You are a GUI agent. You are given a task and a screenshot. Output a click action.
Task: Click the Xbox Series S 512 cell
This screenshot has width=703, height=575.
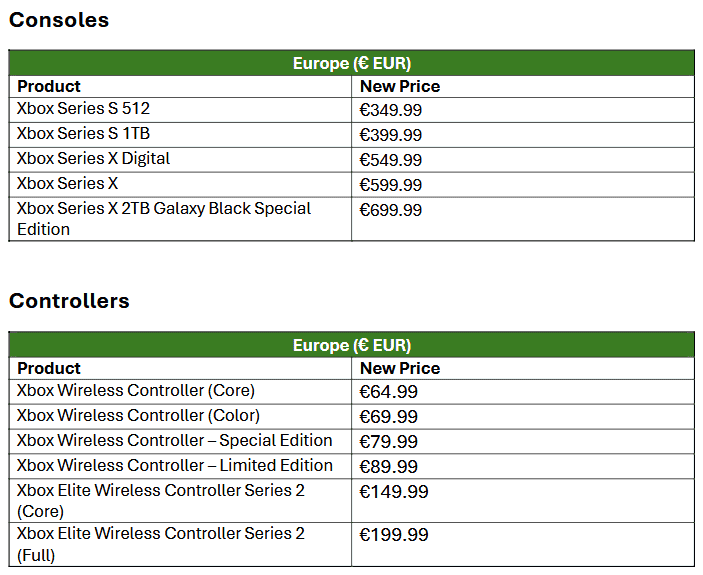point(84,108)
